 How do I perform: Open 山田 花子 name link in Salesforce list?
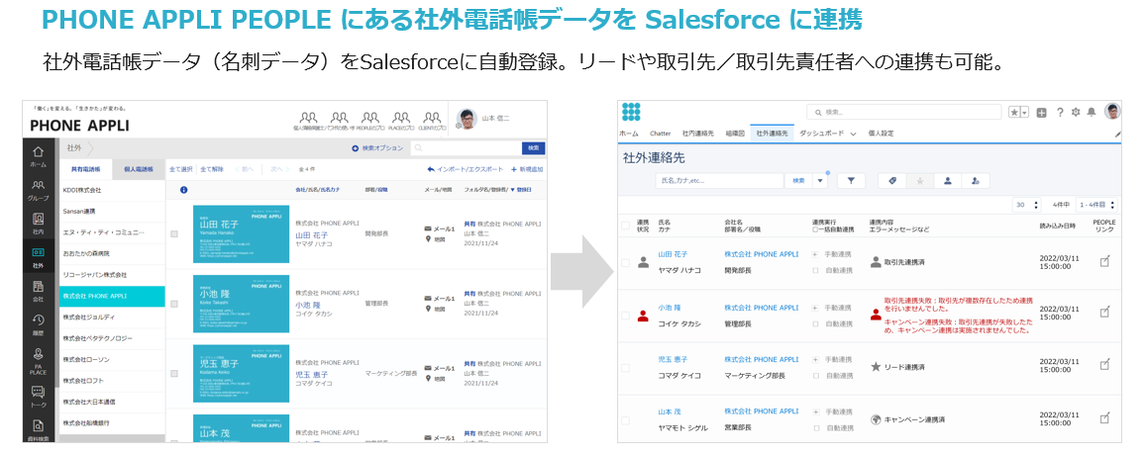click(674, 255)
